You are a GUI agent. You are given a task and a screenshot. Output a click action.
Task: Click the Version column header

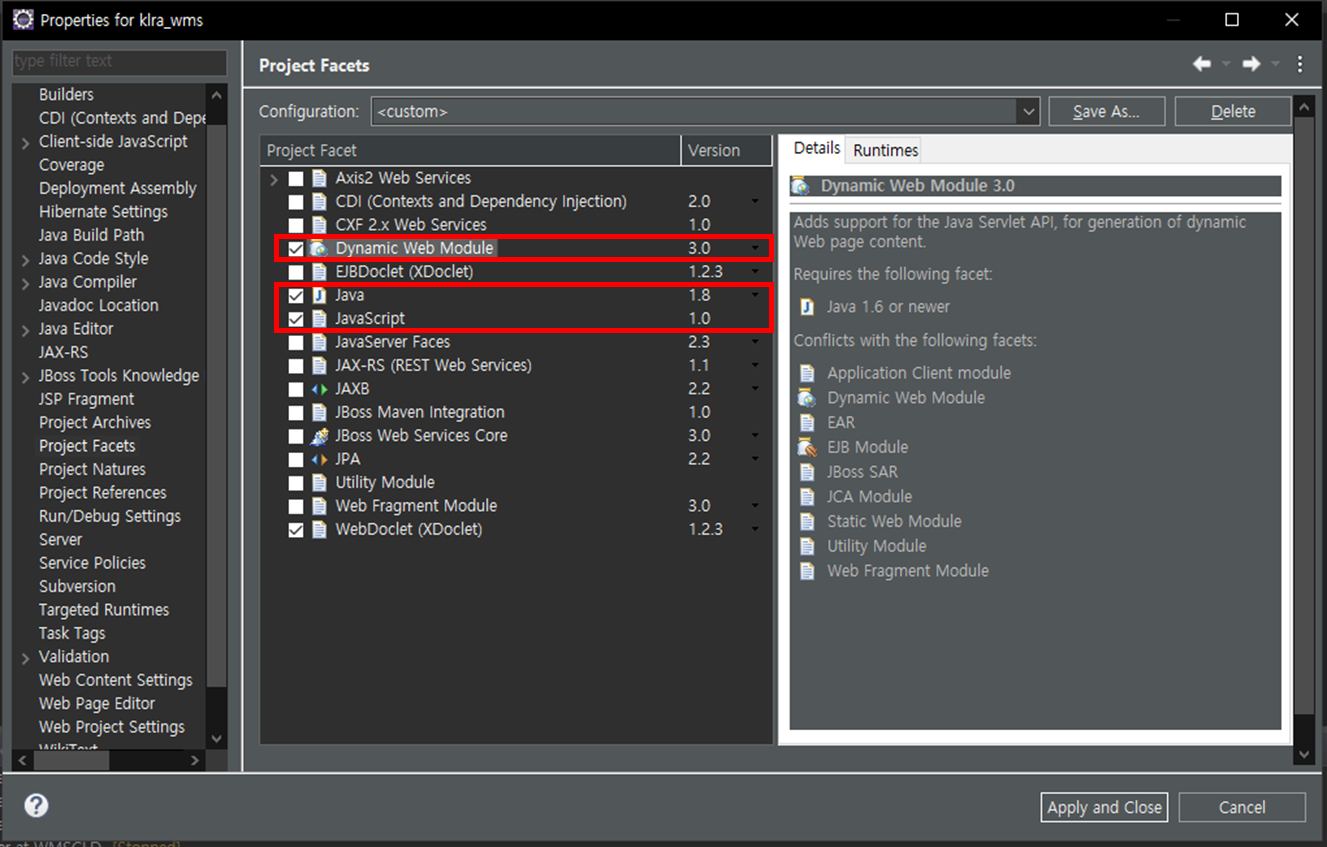click(726, 150)
